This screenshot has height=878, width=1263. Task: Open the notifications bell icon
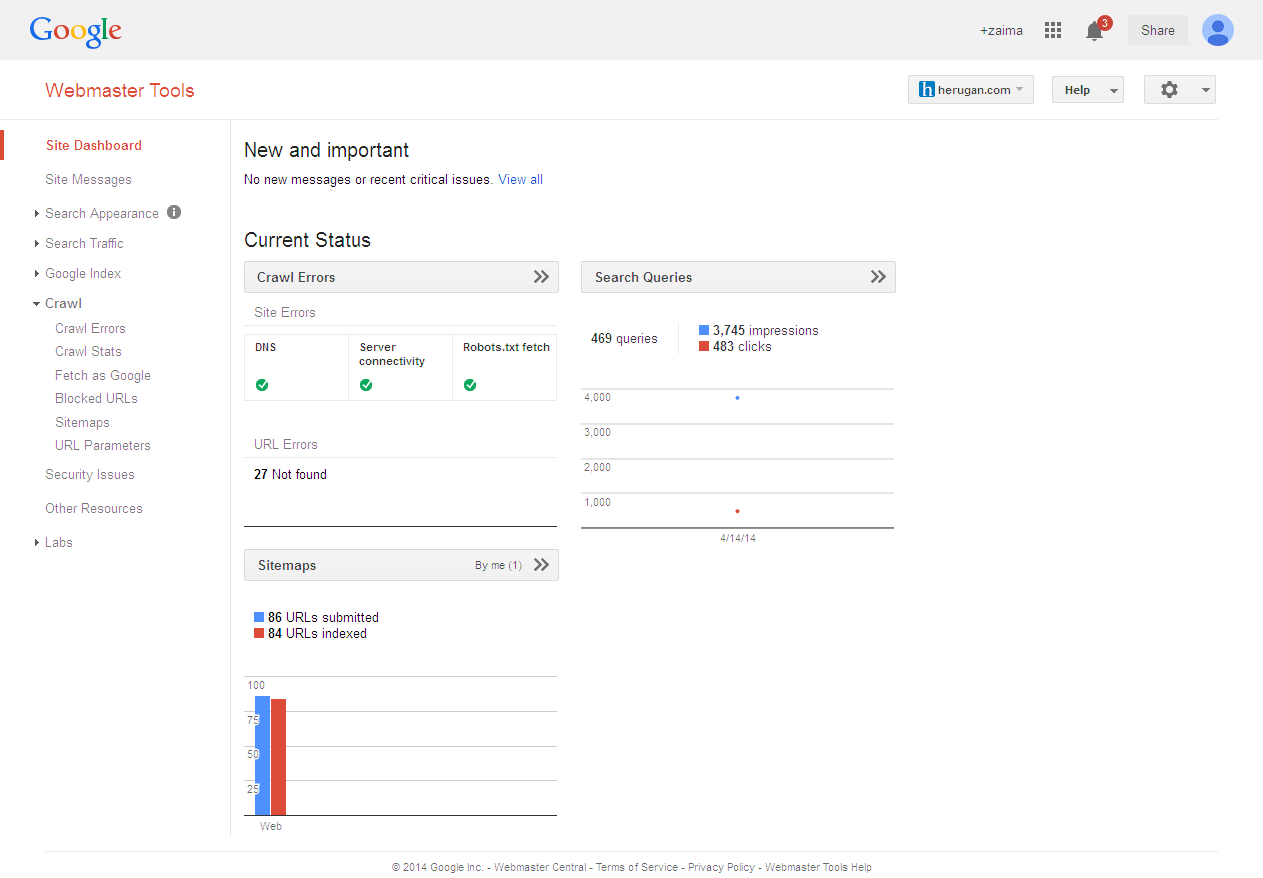pos(1094,31)
